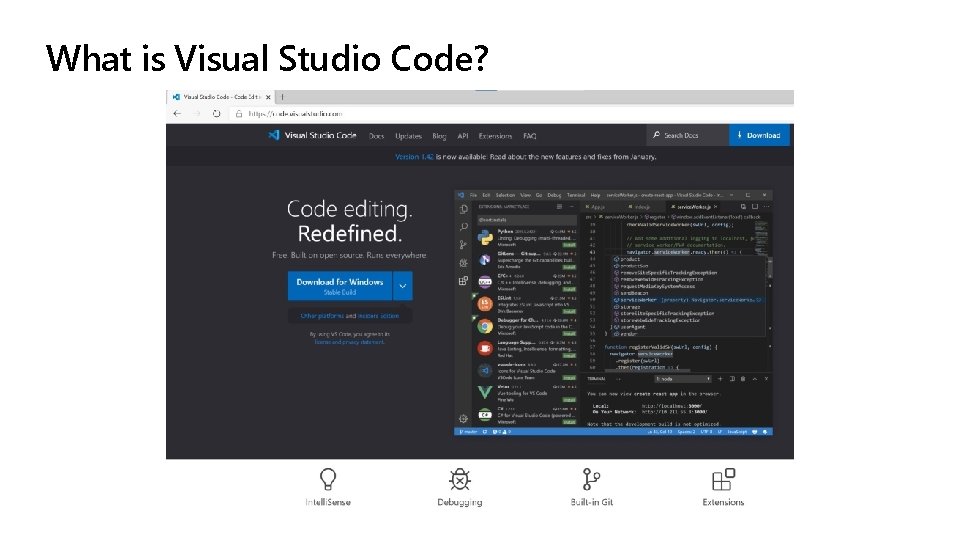Open Debug view in activity bar
960x540 pixels.
point(463,263)
